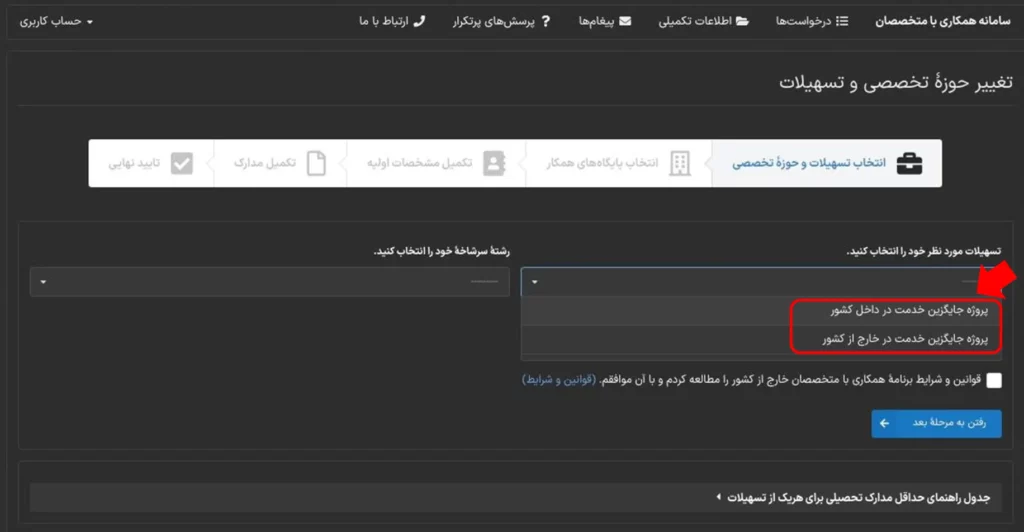This screenshot has width=1024, height=532.
Task: Go to the انتخاب پایگاه‌های همکار step
Action: (x=618, y=163)
